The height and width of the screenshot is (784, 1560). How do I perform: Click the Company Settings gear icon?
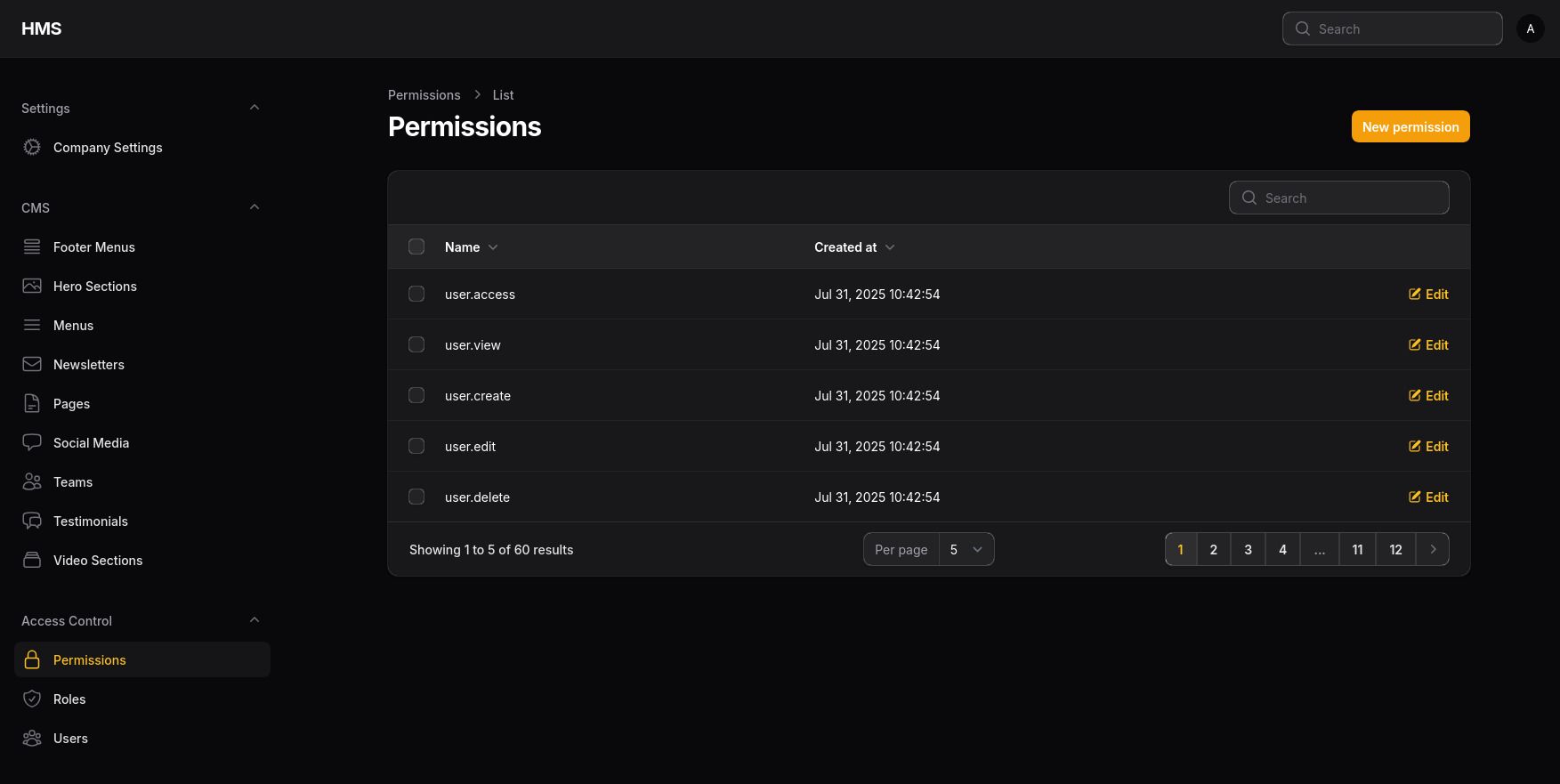click(x=32, y=147)
